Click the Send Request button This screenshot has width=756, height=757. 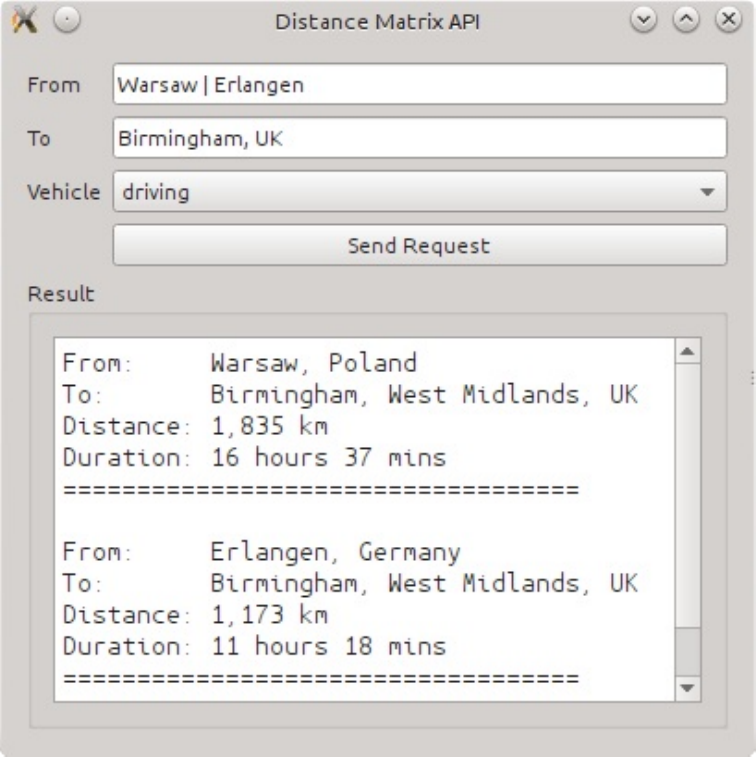coord(420,245)
